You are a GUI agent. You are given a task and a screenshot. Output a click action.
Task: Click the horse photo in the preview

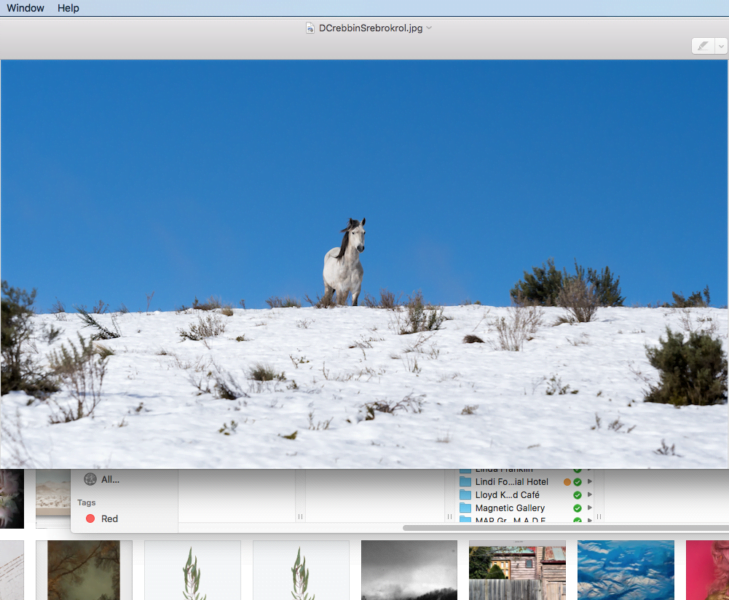[x=344, y=262]
